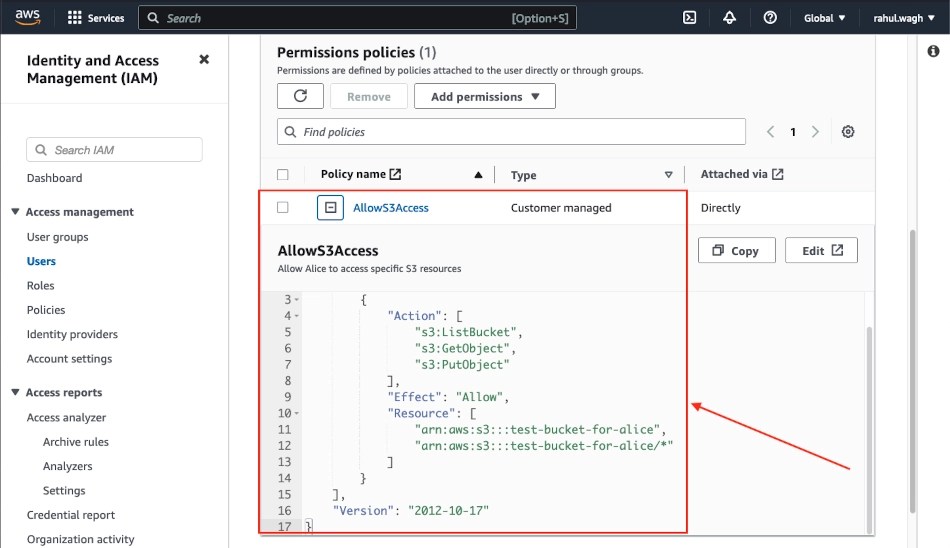This screenshot has height=548, width=950.
Task: Close the IAM navigation panel
Action: [204, 59]
